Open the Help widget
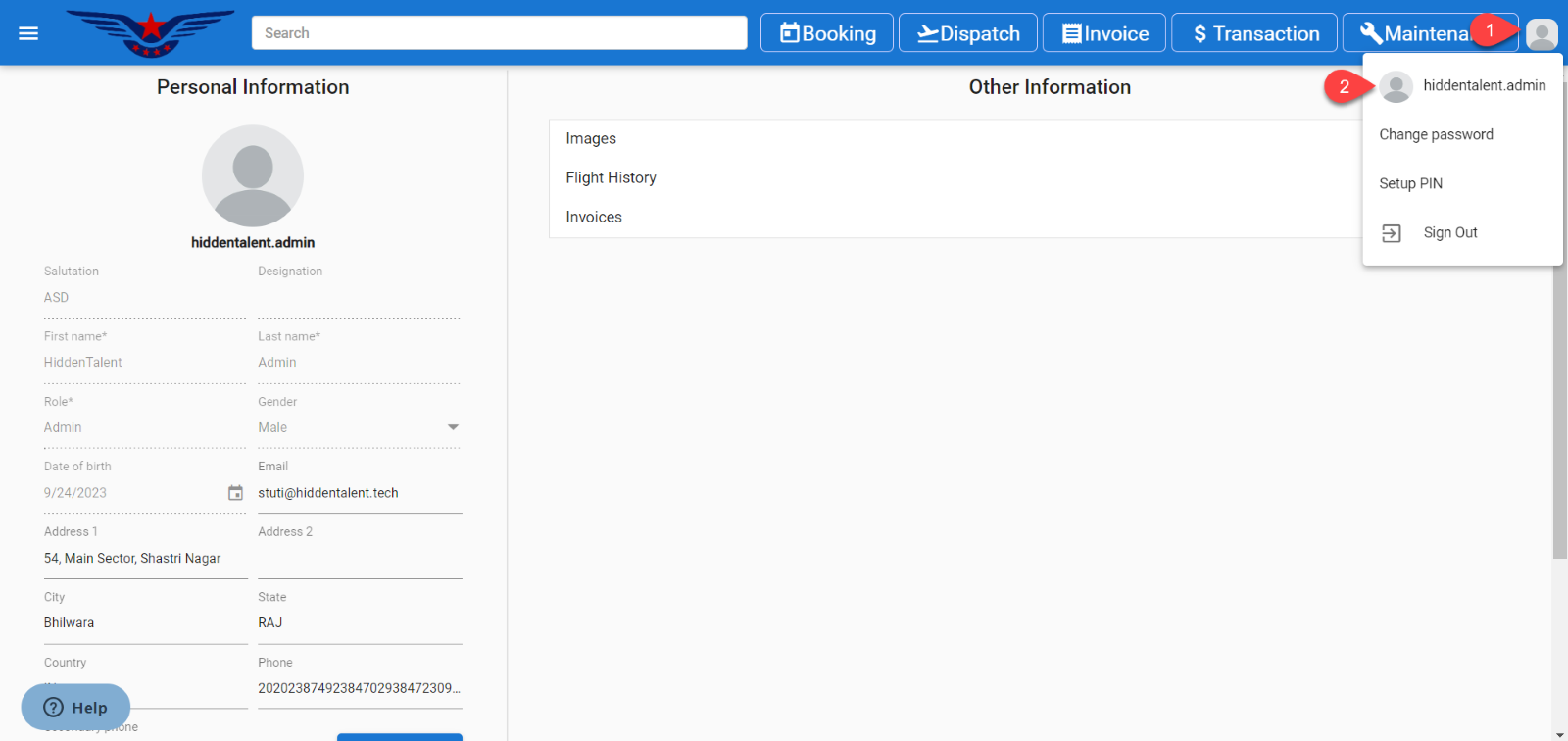This screenshot has height=741, width=1568. coord(75,707)
